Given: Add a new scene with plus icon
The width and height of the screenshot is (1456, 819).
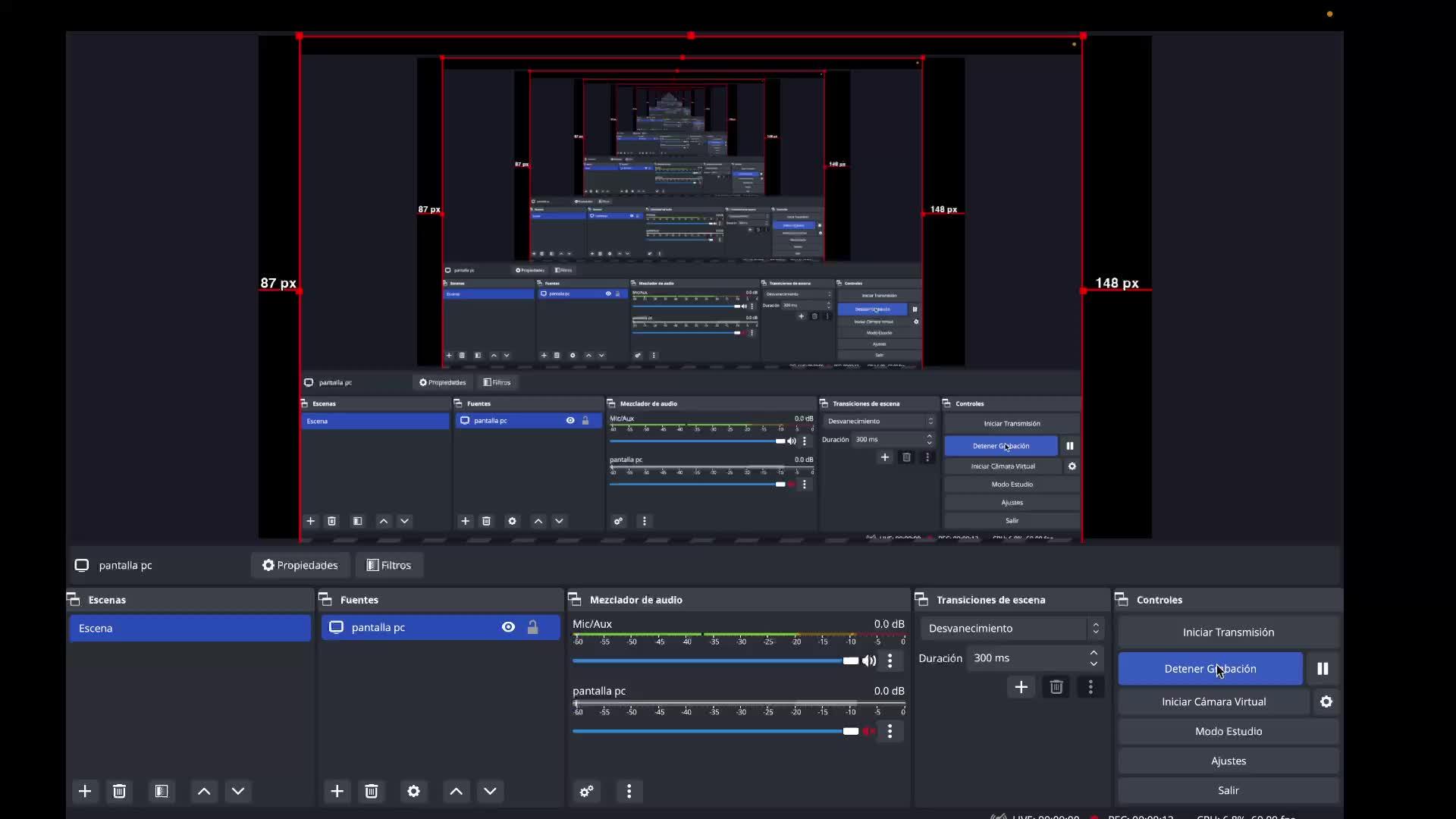Looking at the screenshot, I should click(85, 791).
